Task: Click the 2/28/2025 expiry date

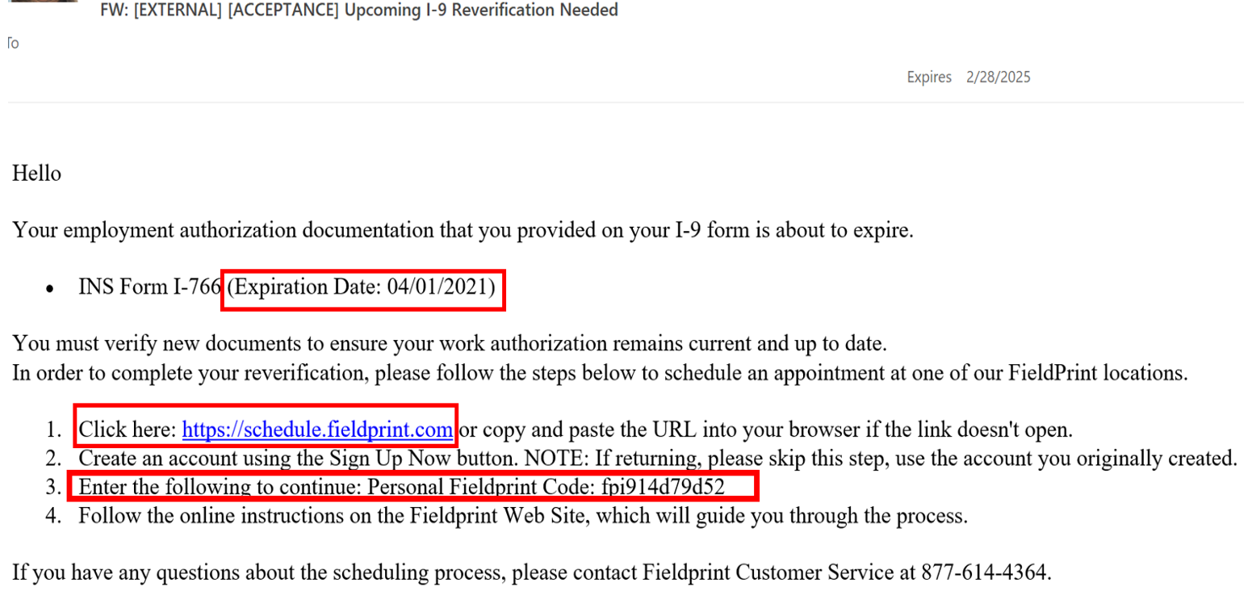Action: click(x=998, y=77)
